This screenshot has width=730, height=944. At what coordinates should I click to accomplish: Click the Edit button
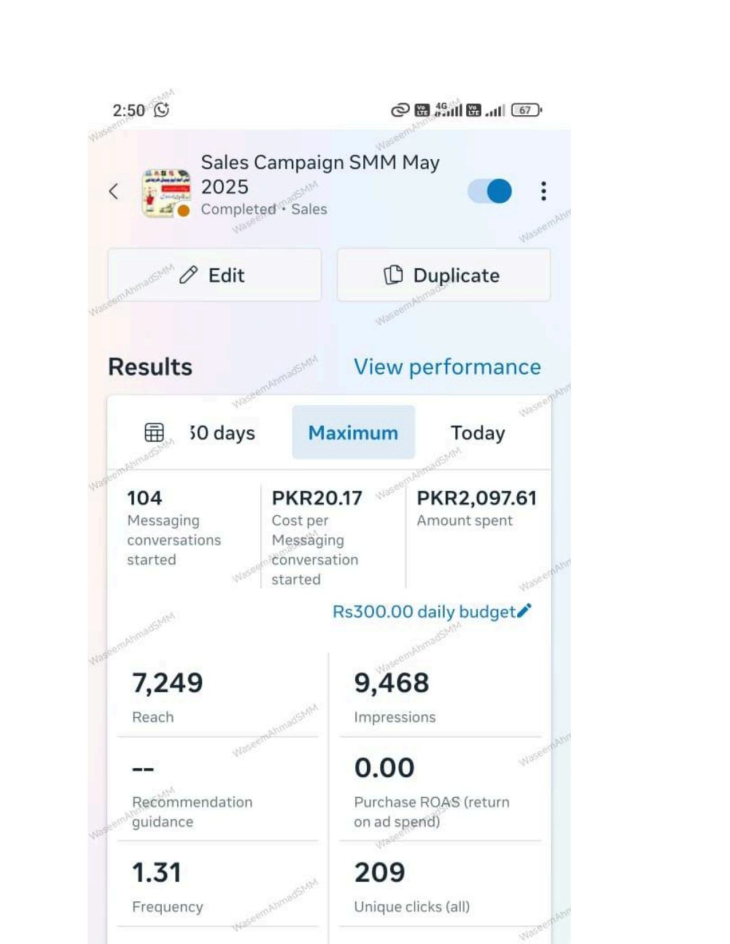coord(214,275)
